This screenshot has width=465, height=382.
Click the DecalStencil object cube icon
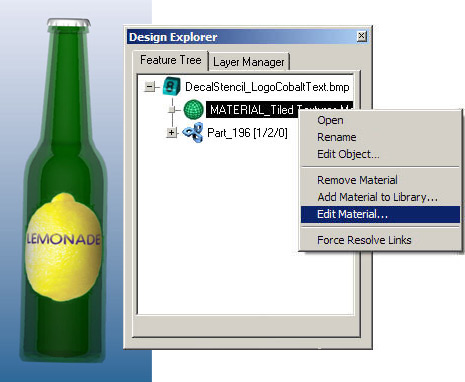[x=171, y=86]
